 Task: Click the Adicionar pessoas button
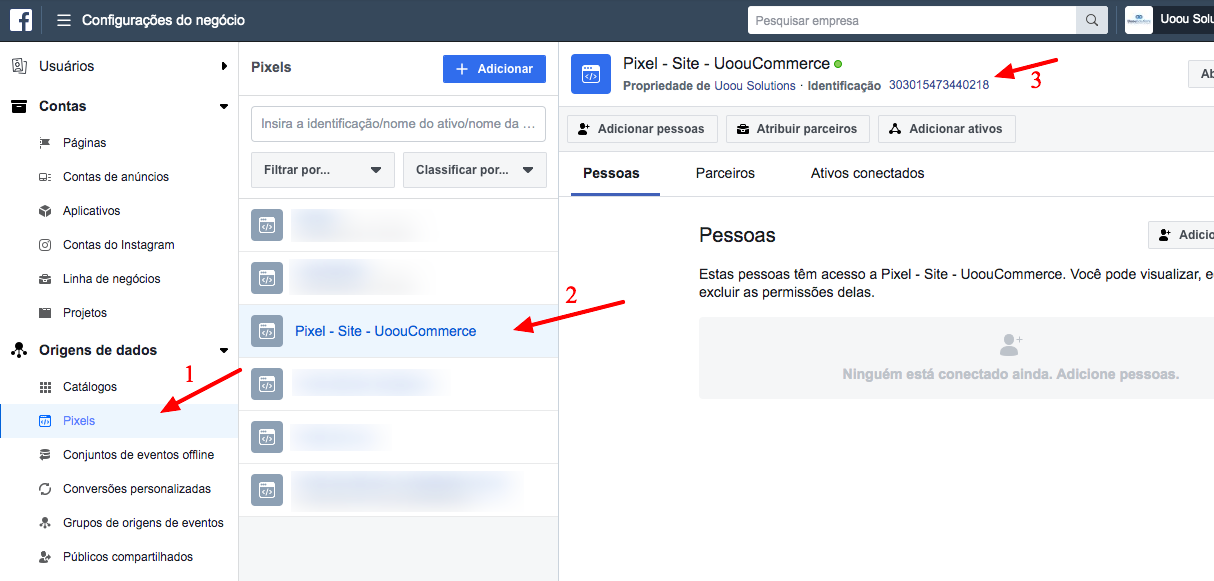click(642, 129)
